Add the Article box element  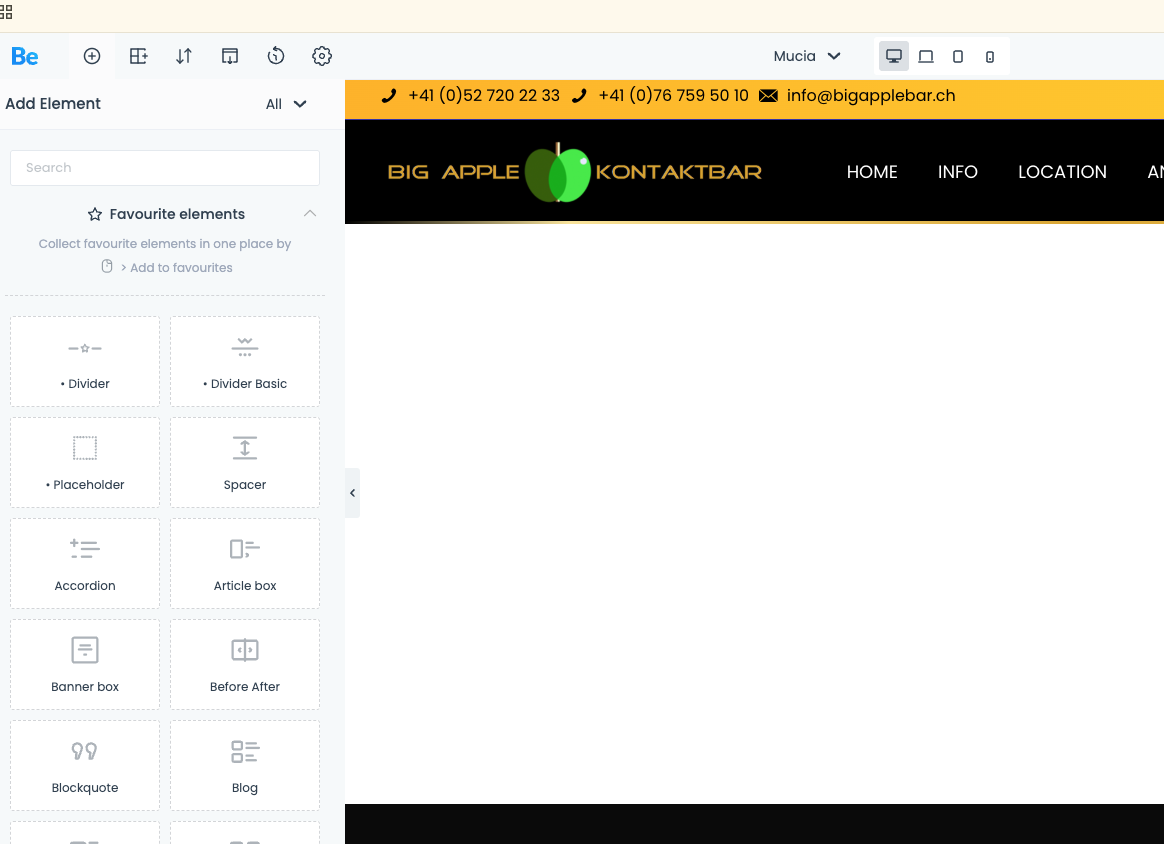tap(245, 563)
